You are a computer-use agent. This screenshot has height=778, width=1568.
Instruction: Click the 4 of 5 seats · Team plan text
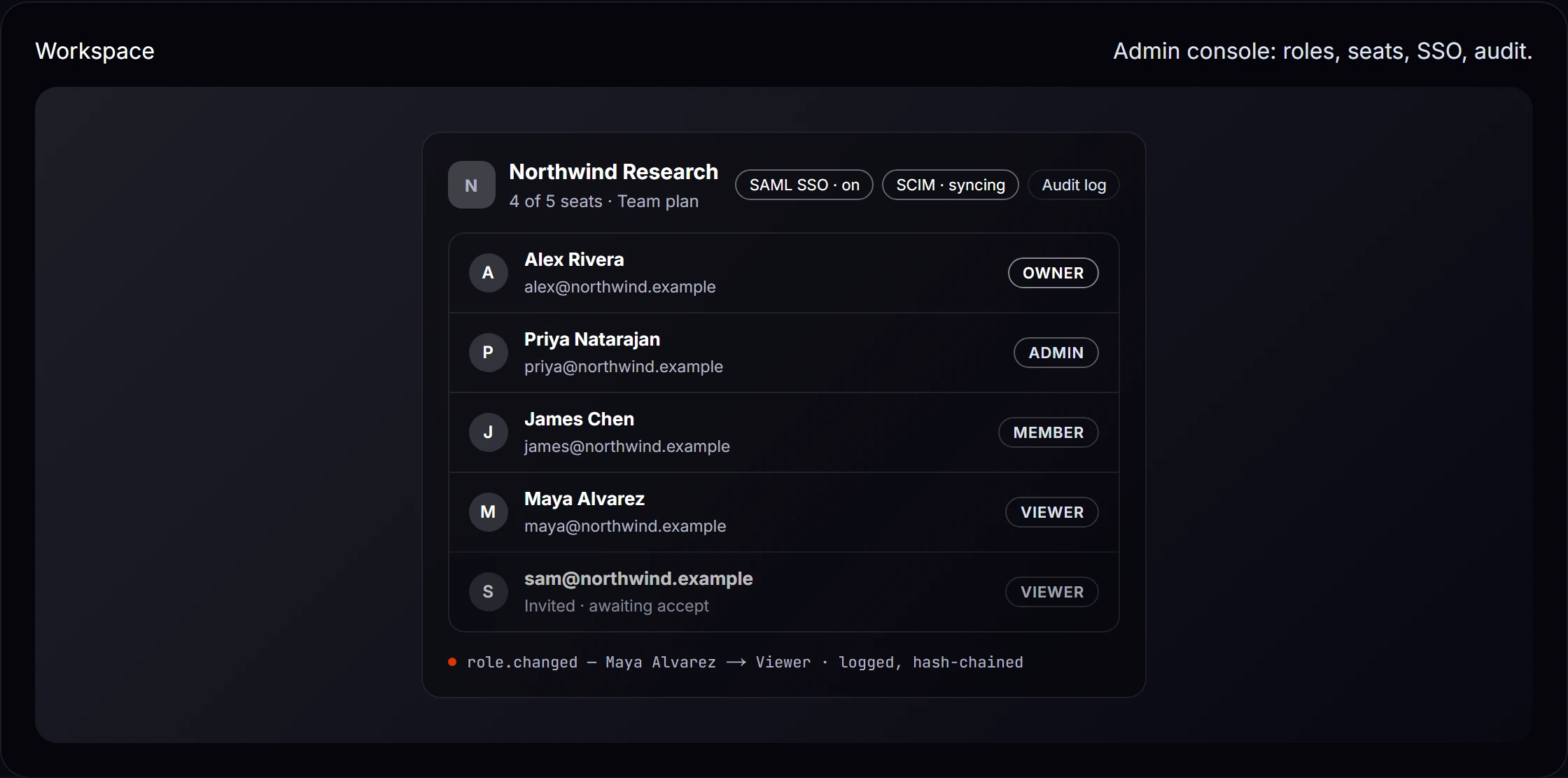(x=603, y=201)
